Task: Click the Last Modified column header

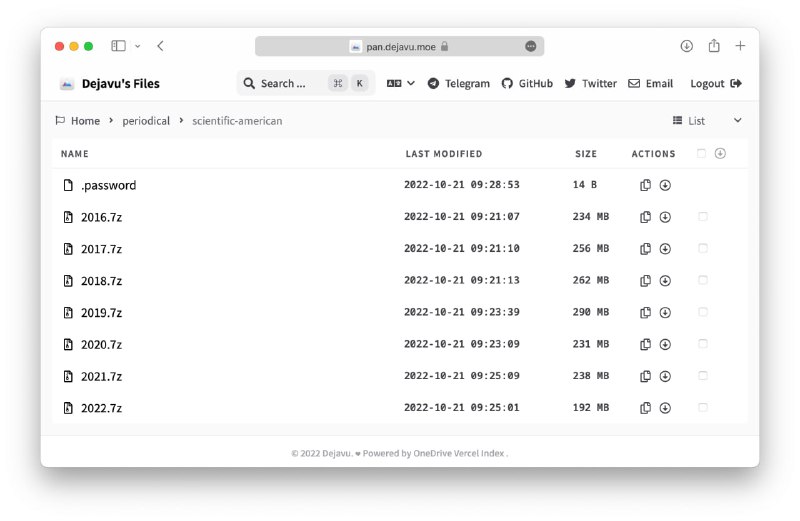Action: pos(443,154)
